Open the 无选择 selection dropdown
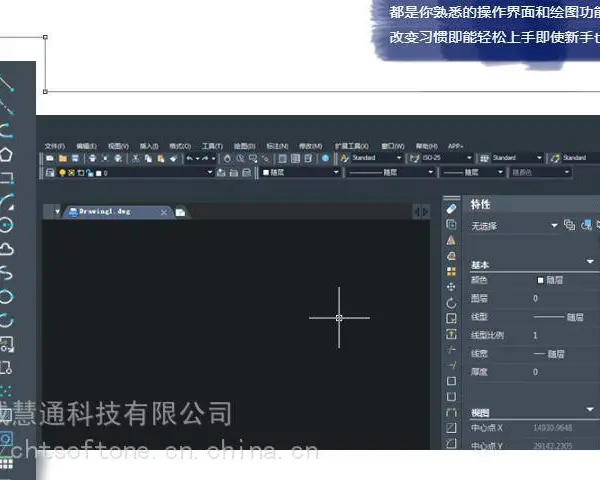Image resolution: width=600 pixels, height=480 pixels. click(x=514, y=226)
